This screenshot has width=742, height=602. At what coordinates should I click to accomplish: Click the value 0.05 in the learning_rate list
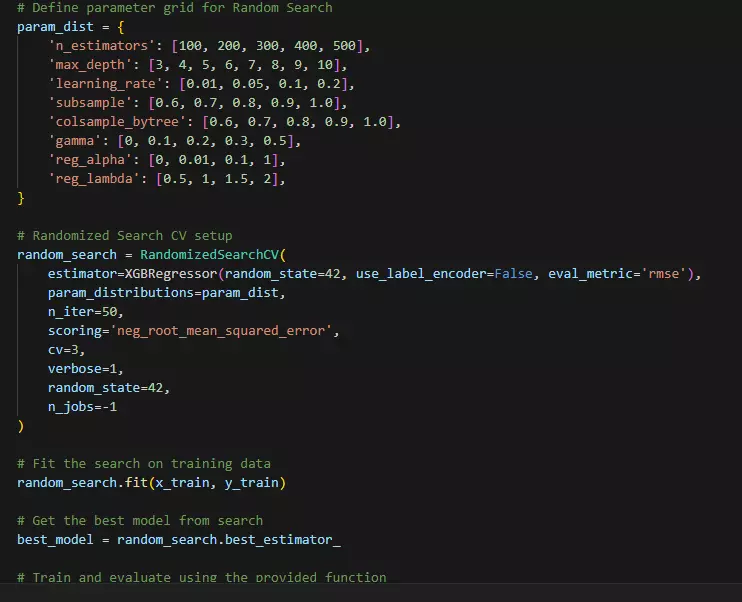pos(248,84)
